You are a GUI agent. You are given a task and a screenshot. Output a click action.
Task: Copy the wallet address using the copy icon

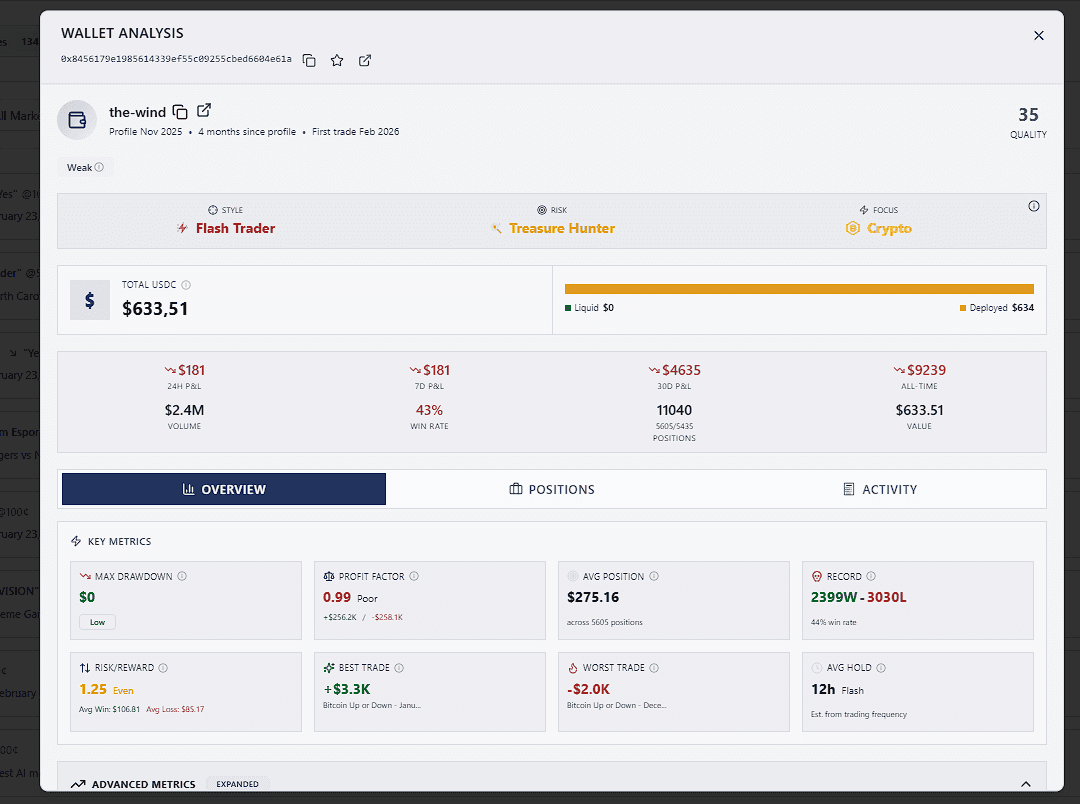point(310,60)
